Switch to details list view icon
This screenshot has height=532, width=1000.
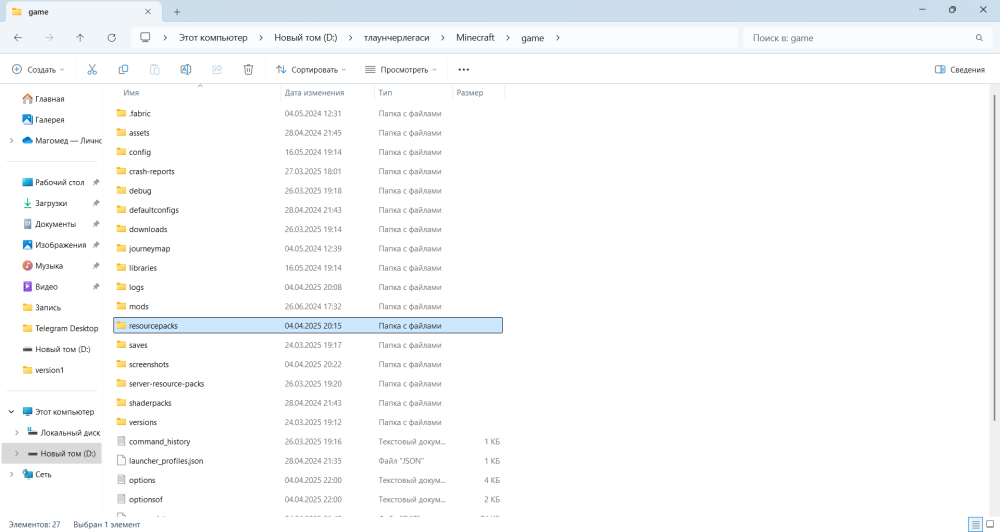(x=976, y=524)
